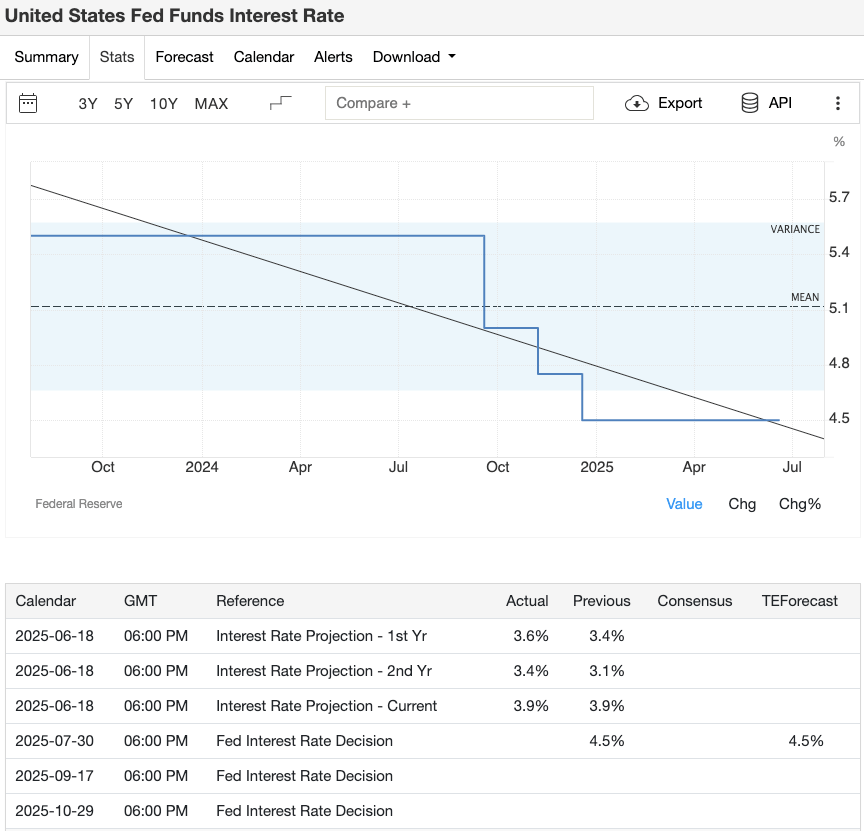This screenshot has height=831, width=864.
Task: Export the chart using the cloud icon
Action: pyautogui.click(x=636, y=103)
